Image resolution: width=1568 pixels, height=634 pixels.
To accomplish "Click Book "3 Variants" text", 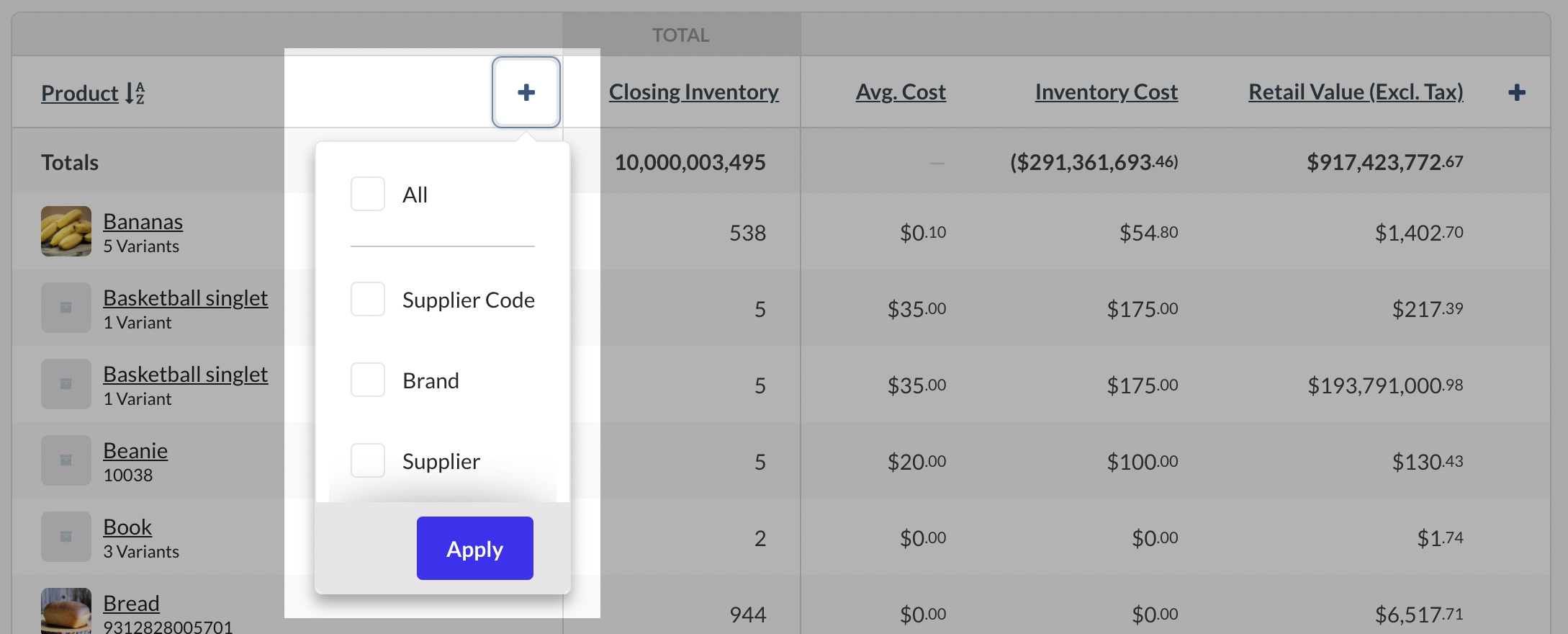I will 141,552.
